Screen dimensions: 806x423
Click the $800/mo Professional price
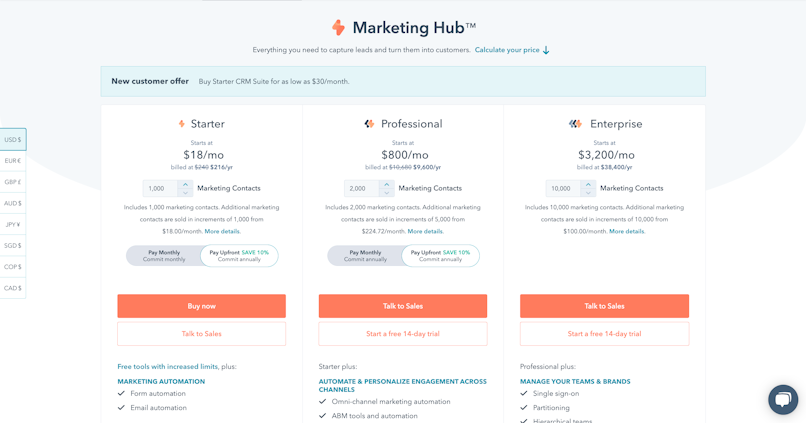[405, 155]
